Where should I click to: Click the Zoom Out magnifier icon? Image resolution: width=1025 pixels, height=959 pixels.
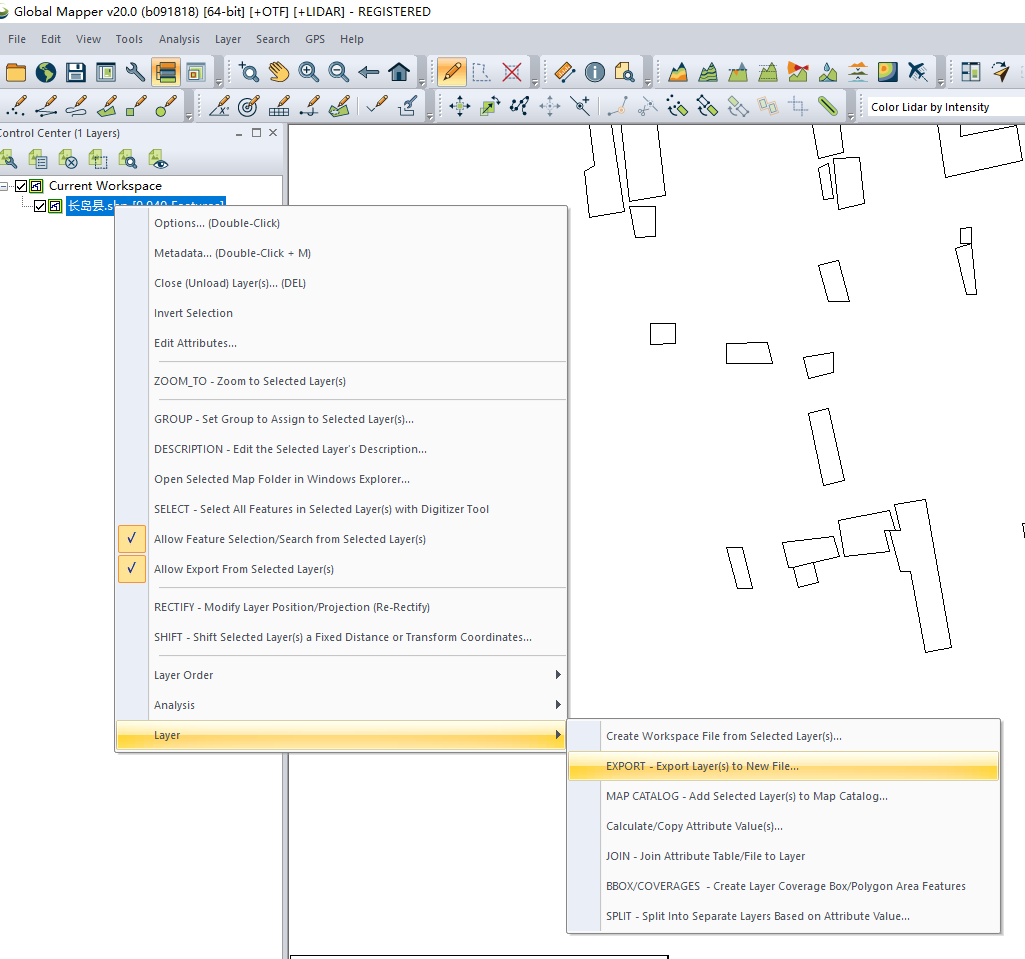pos(339,72)
